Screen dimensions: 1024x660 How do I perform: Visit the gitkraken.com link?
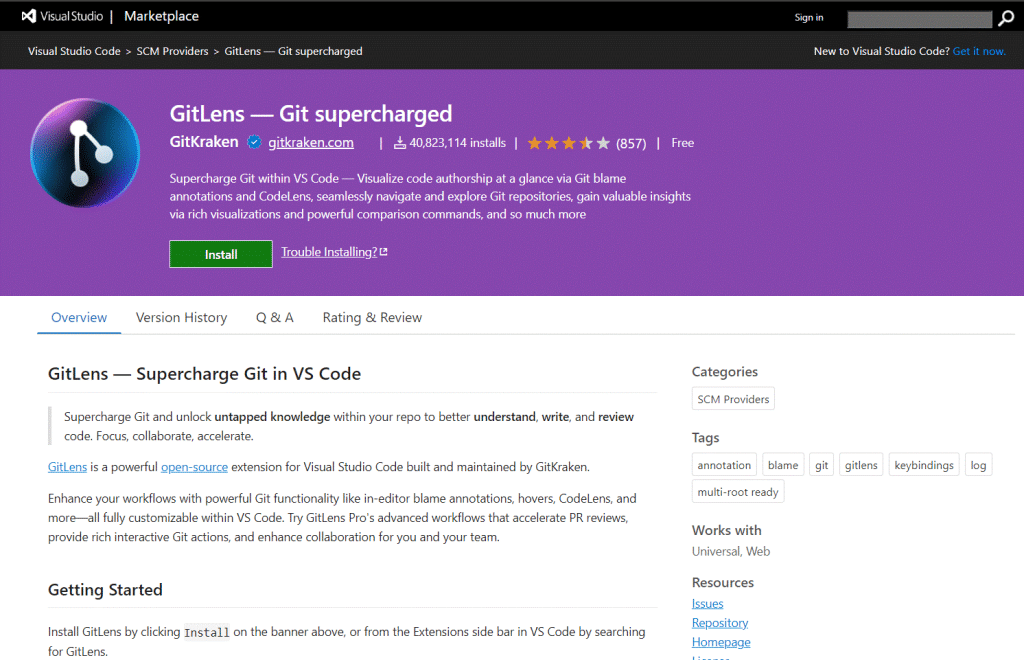pos(311,142)
